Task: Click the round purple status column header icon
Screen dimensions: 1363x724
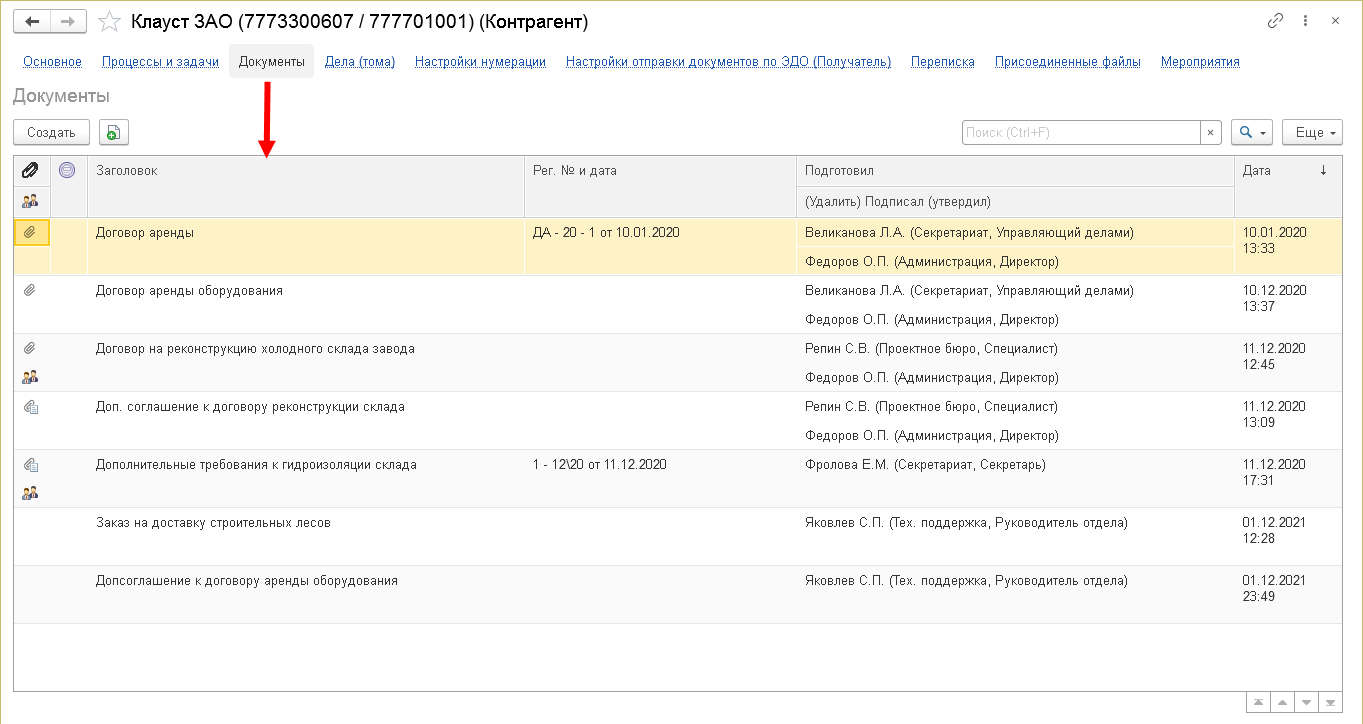Action: click(67, 170)
